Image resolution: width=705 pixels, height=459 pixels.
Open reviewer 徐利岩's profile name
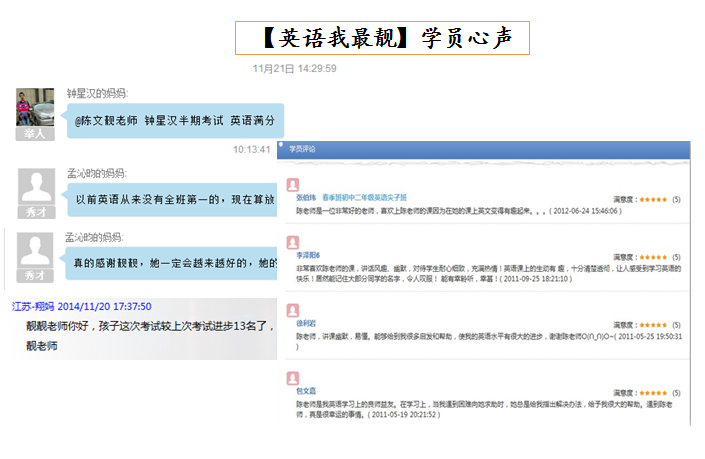pyautogui.click(x=305, y=325)
